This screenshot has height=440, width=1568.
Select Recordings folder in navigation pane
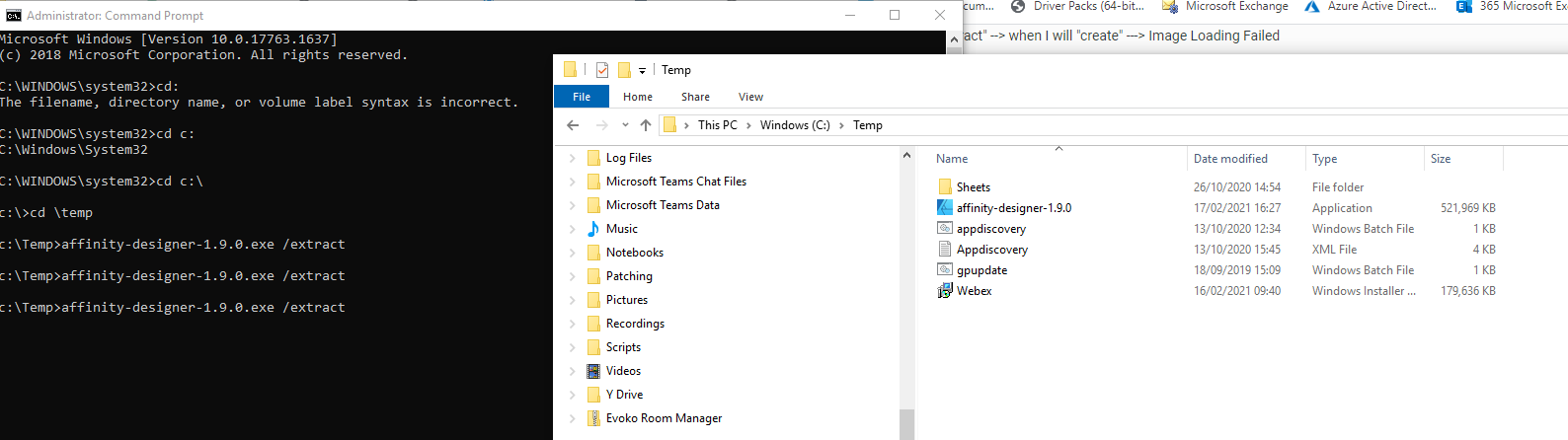coord(635,324)
